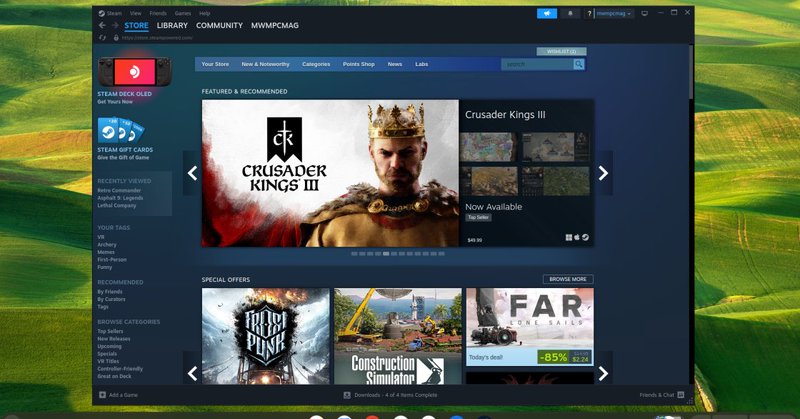Browse Controller-Friendly category

click(x=120, y=368)
